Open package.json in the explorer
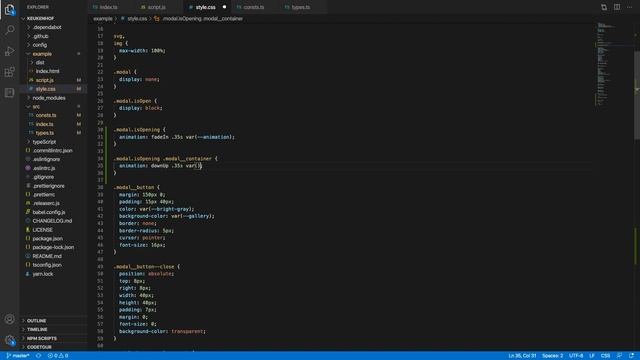 click(53, 238)
